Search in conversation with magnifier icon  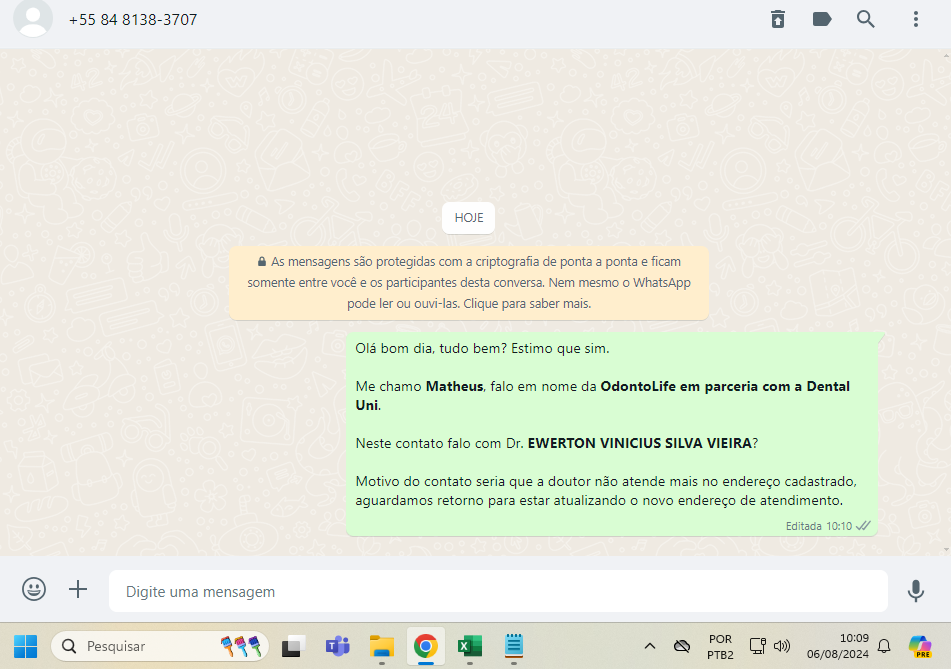[865, 19]
